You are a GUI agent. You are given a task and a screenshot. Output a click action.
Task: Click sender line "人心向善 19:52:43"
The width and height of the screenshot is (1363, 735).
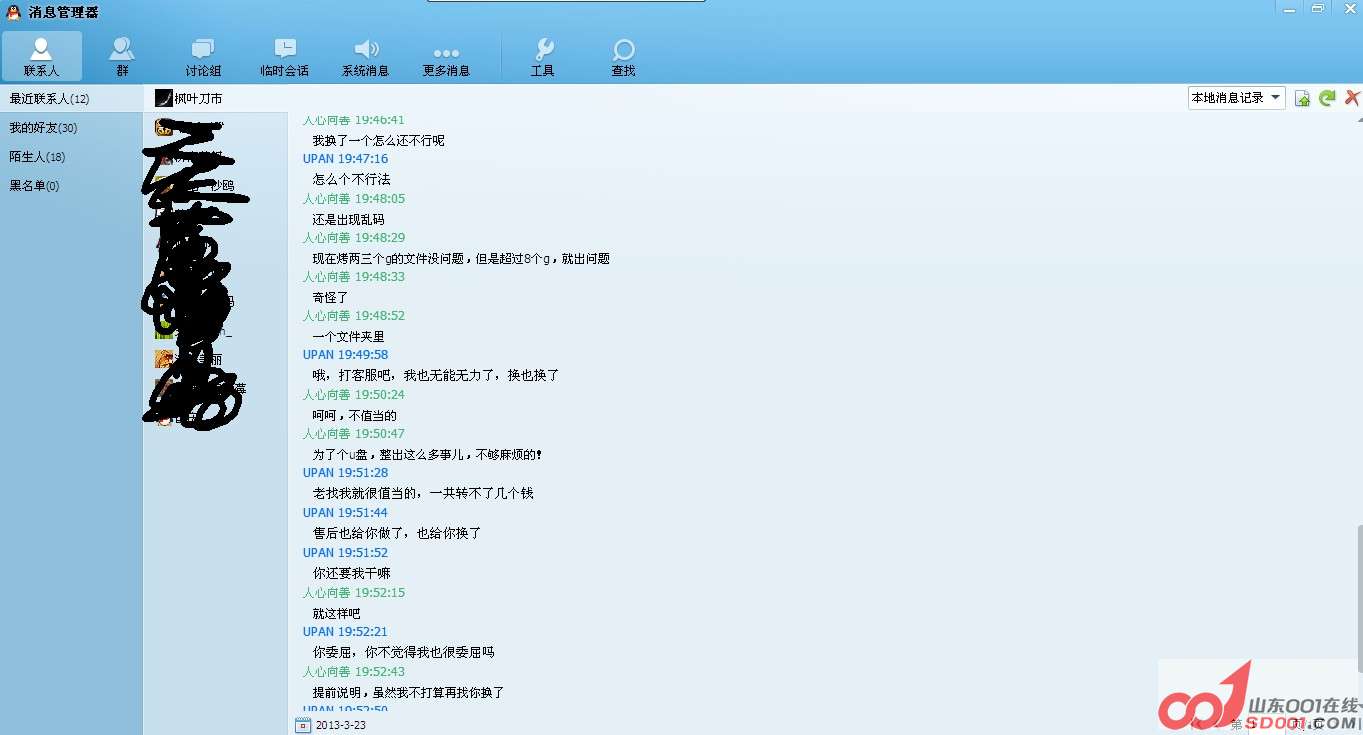click(354, 672)
